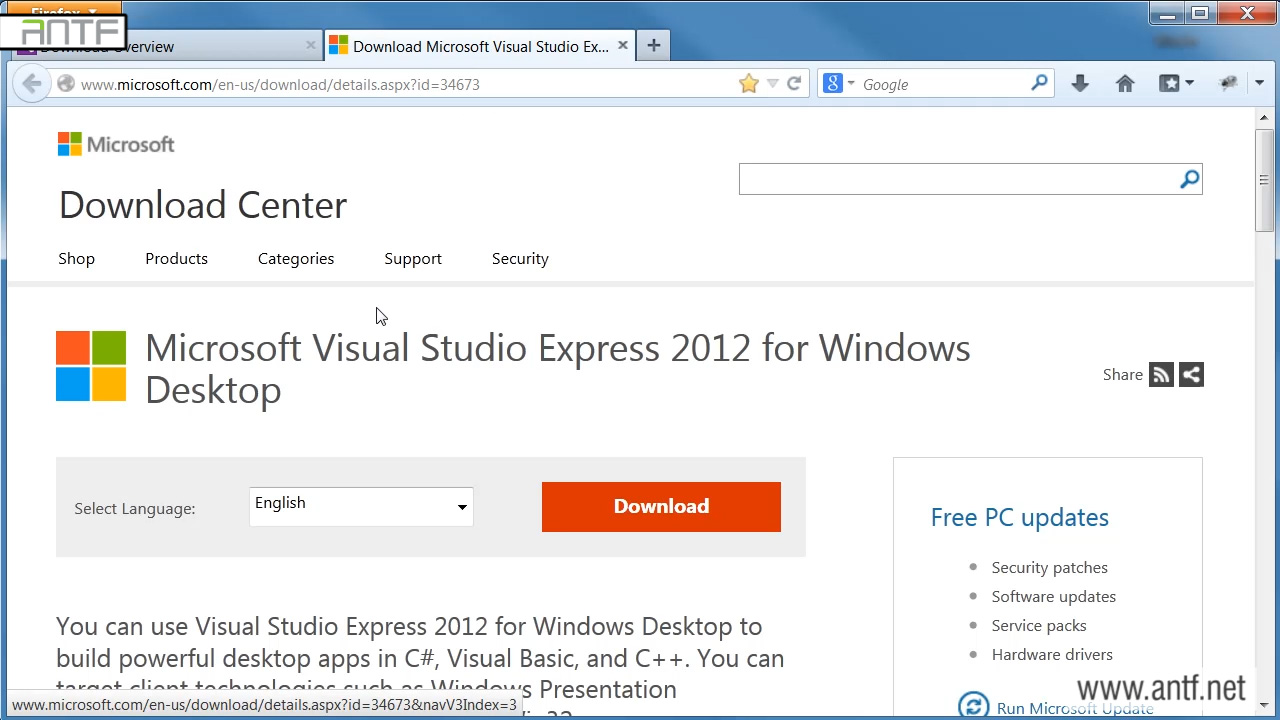Go to the Firefox home page icon
The height and width of the screenshot is (720, 1280).
pyautogui.click(x=1125, y=84)
